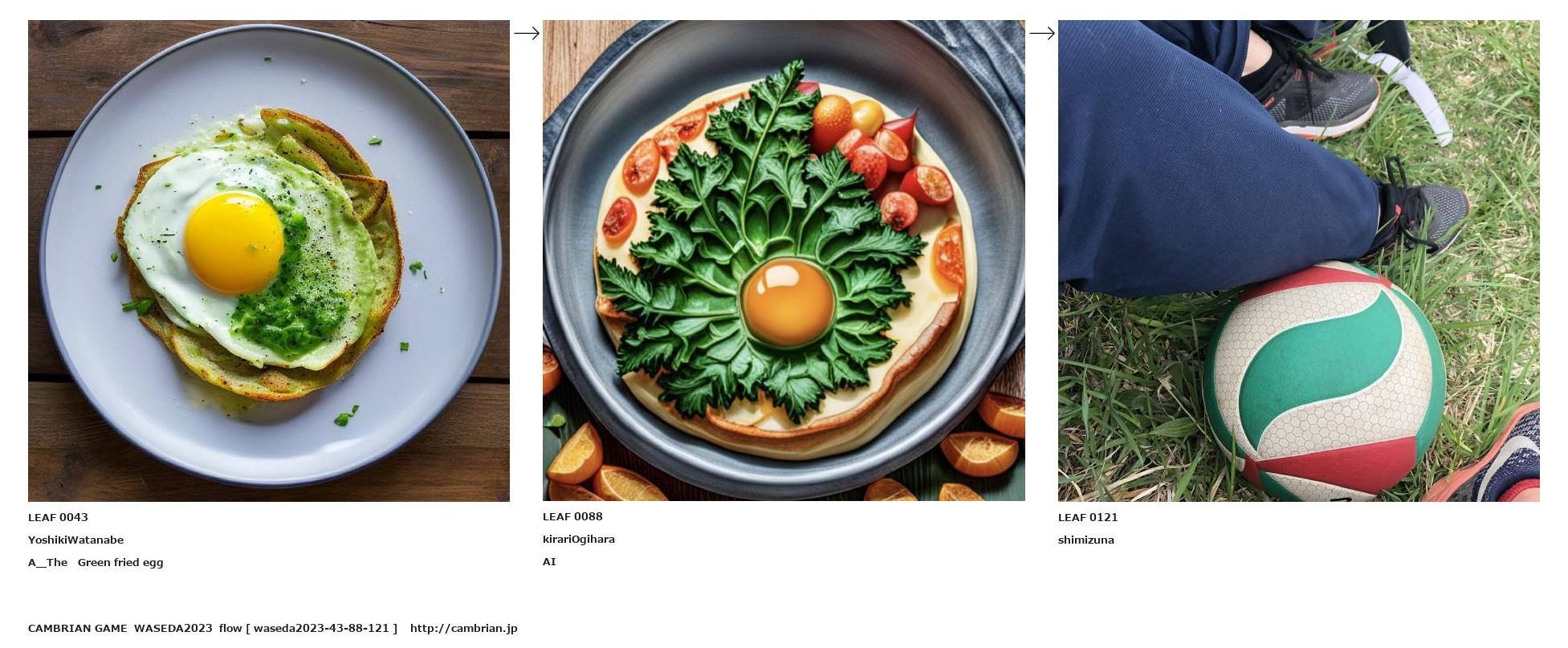Click the flow identifier waseda2023-43-88-121
Screen dimensions: 1568x648
(321, 628)
